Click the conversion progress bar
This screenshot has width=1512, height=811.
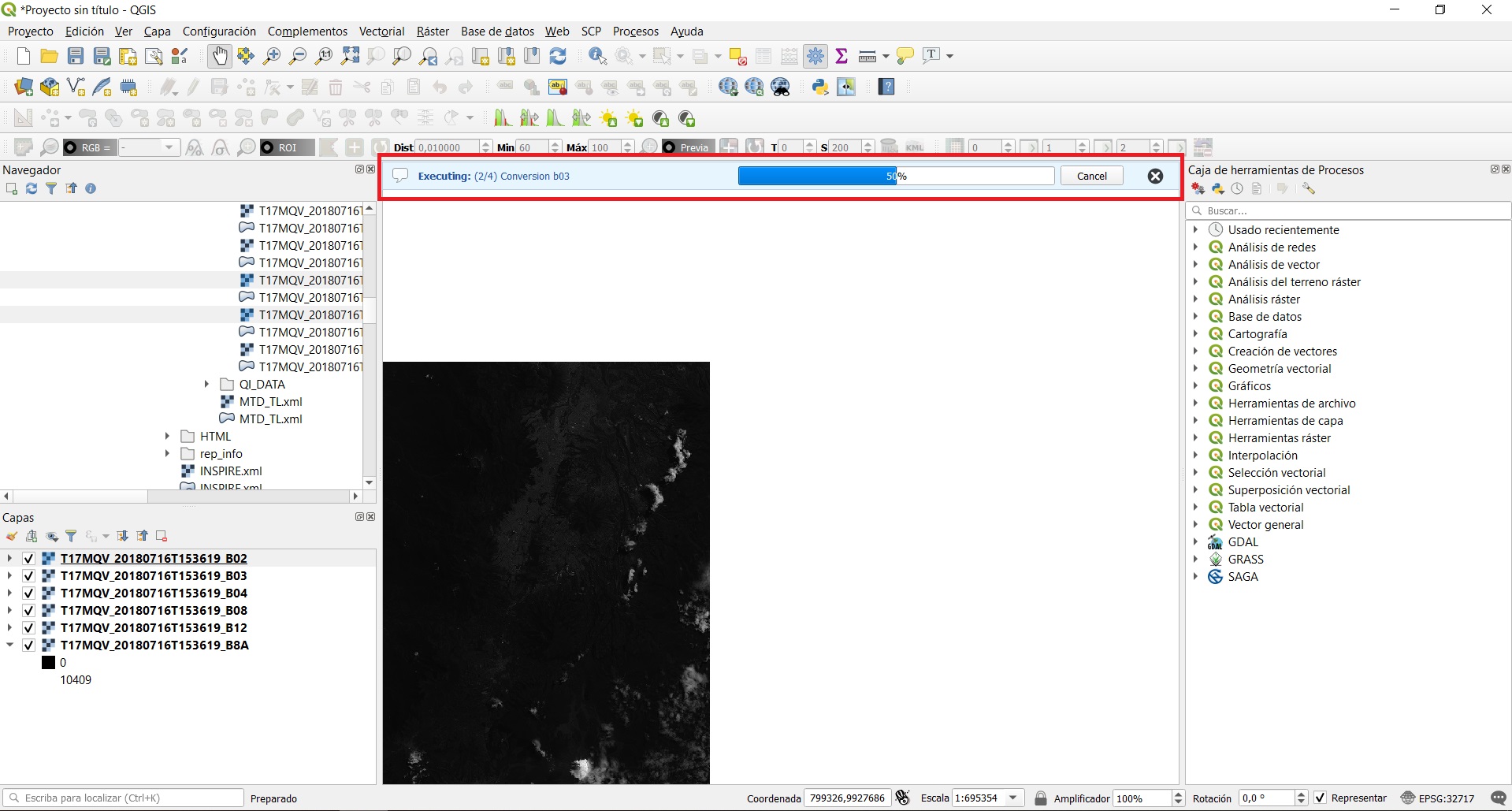point(896,177)
